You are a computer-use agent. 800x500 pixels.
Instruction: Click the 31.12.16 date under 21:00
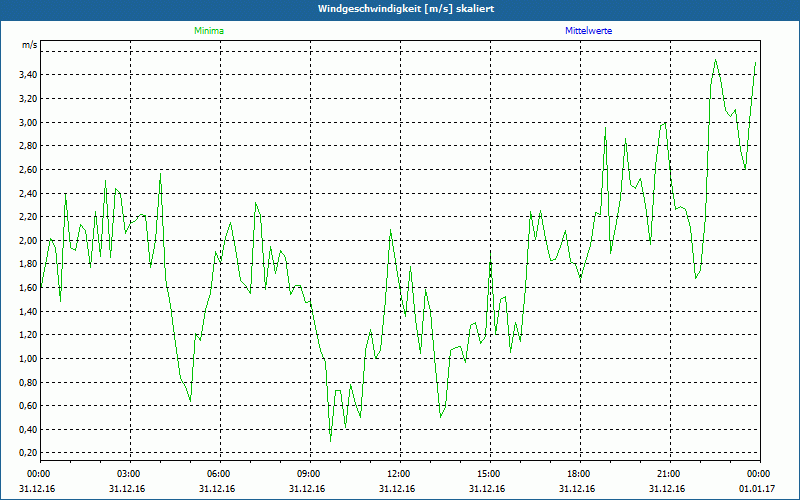point(667,489)
